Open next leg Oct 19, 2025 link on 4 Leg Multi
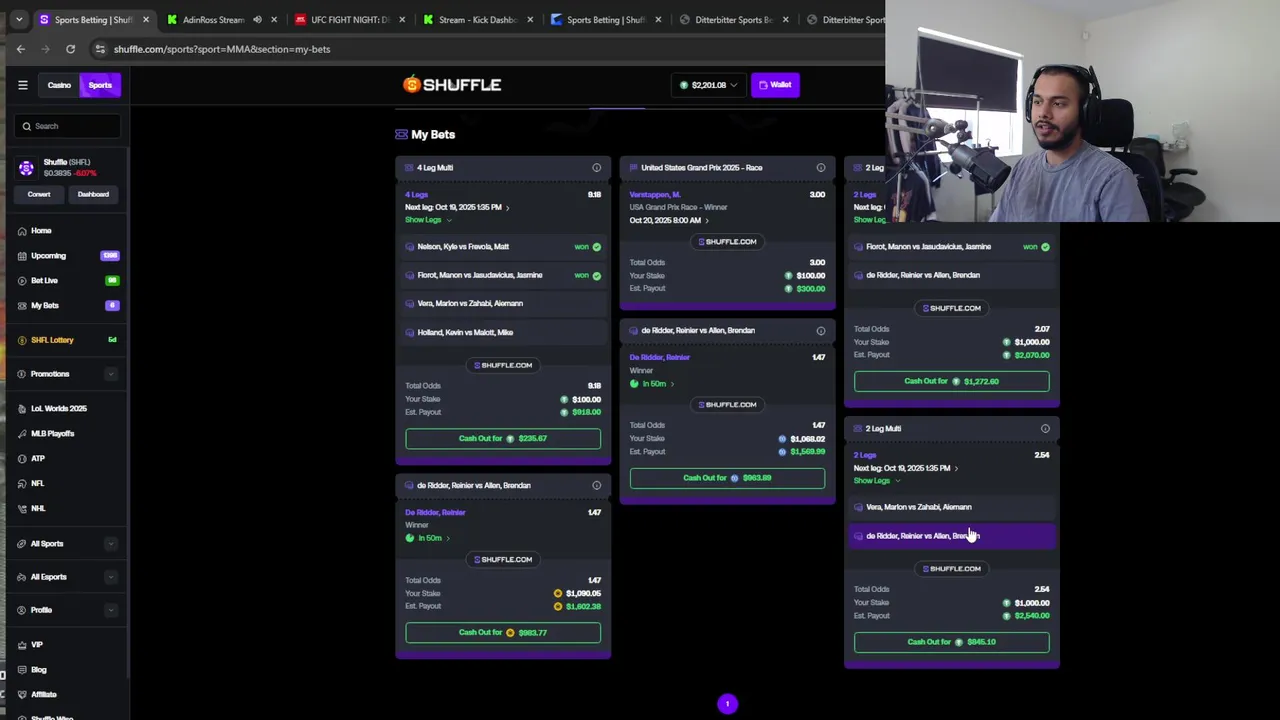1280x720 pixels. (x=457, y=207)
